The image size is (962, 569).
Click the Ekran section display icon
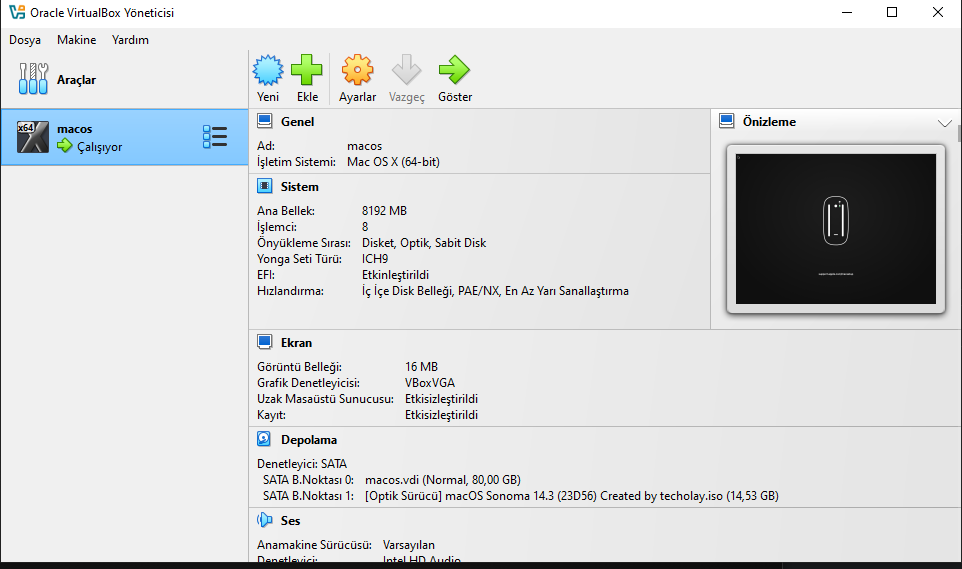tap(264, 342)
